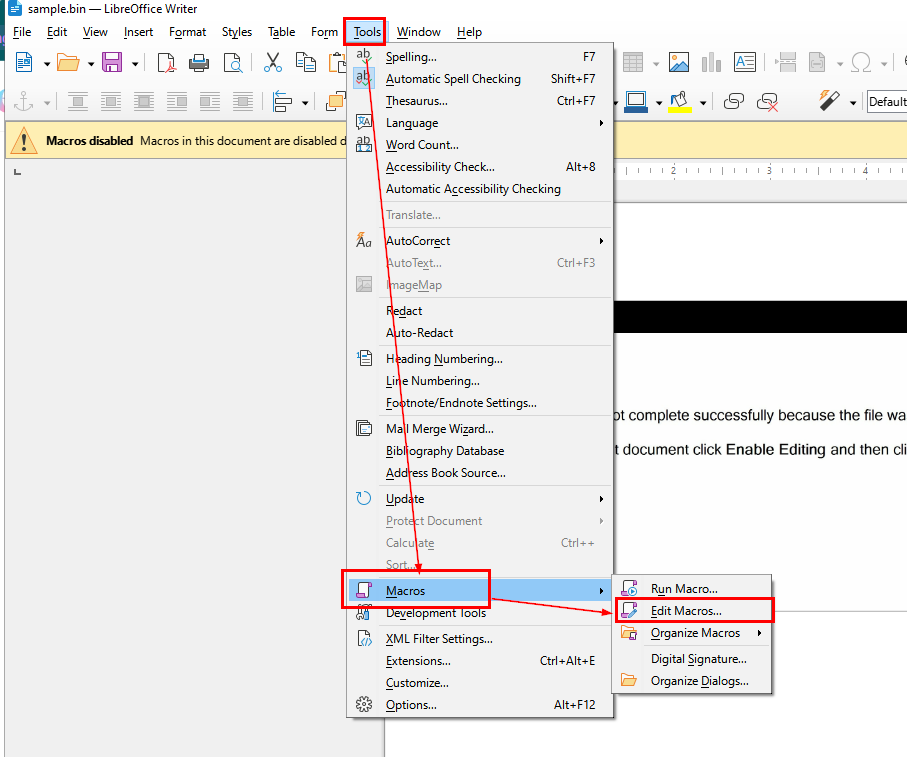Open the Save button dropdown arrow
The image size is (907, 757).
coord(134,63)
